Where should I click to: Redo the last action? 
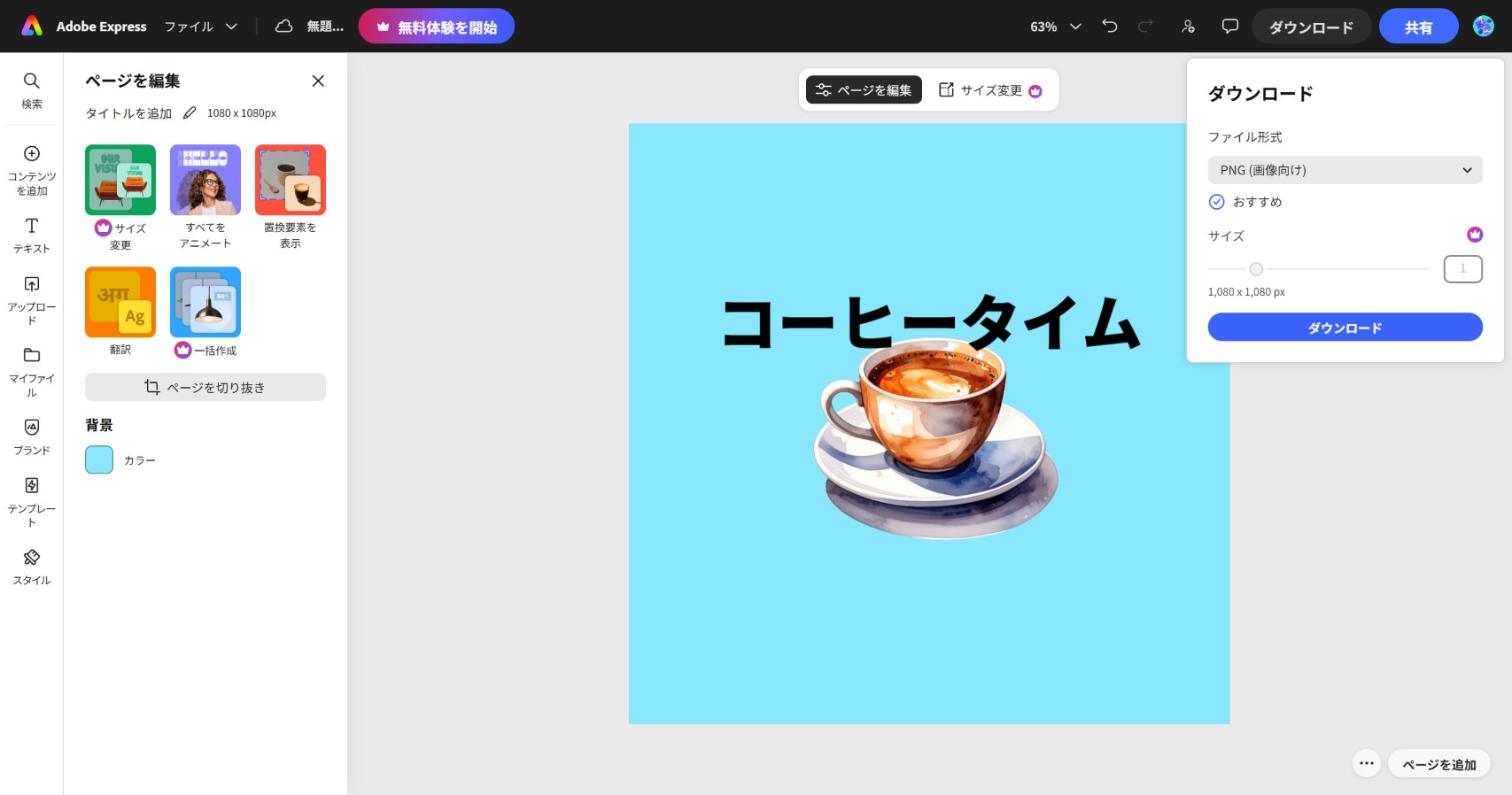[x=1146, y=26]
